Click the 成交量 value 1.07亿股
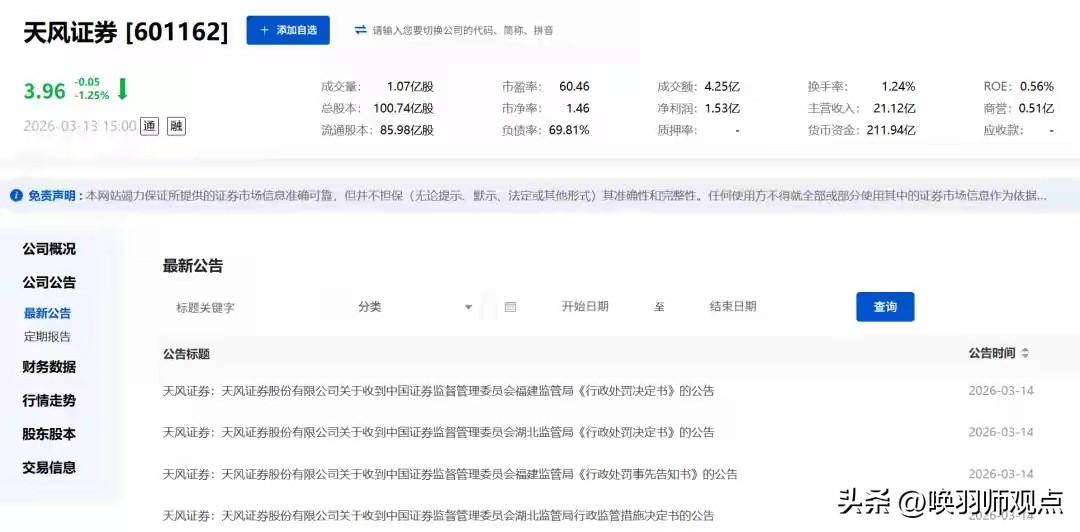Screen dimensions: 1080x532 410,87
